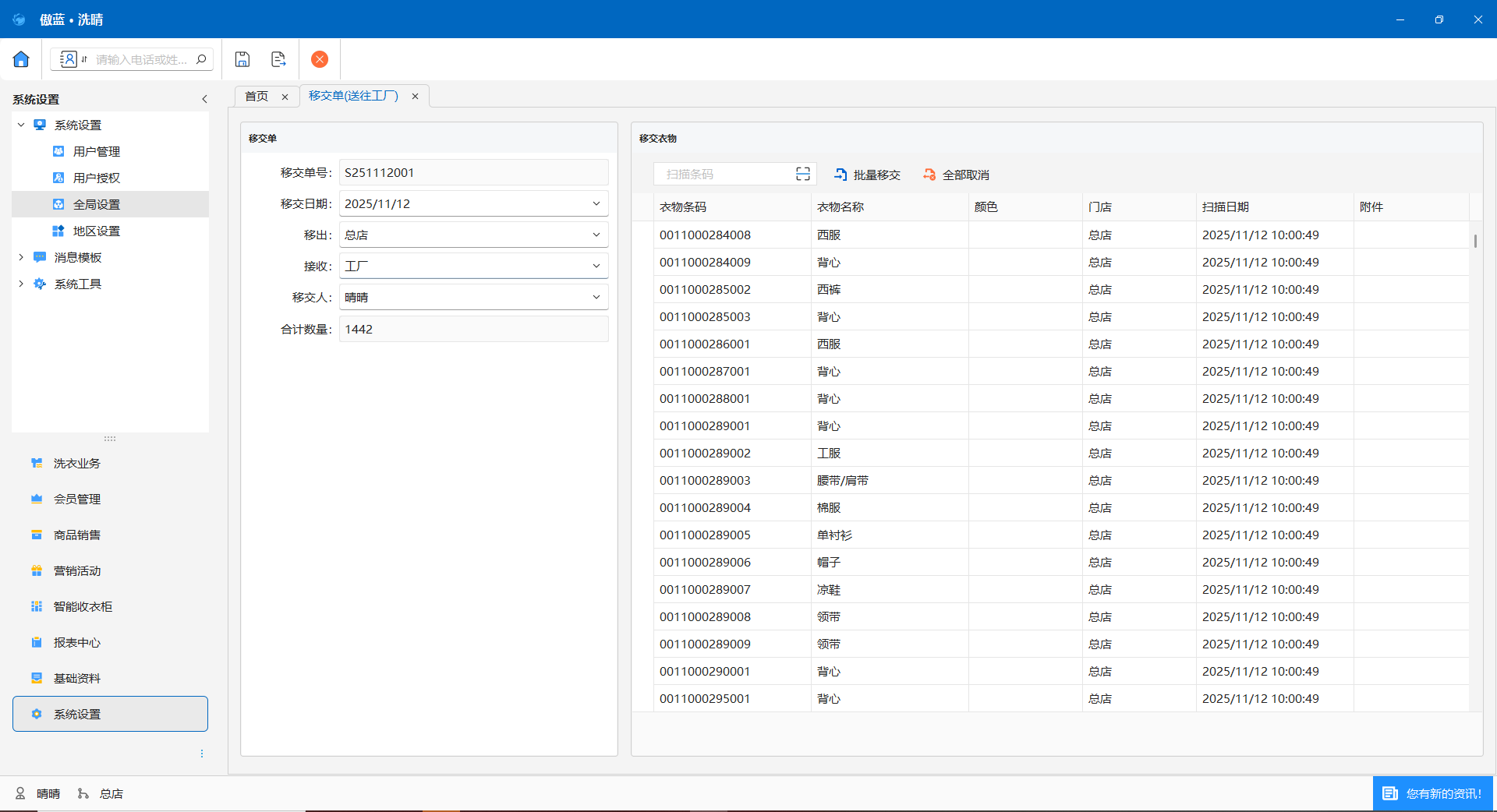Close the 移交单(送往工厂) tab
1497x812 pixels.
416,97
